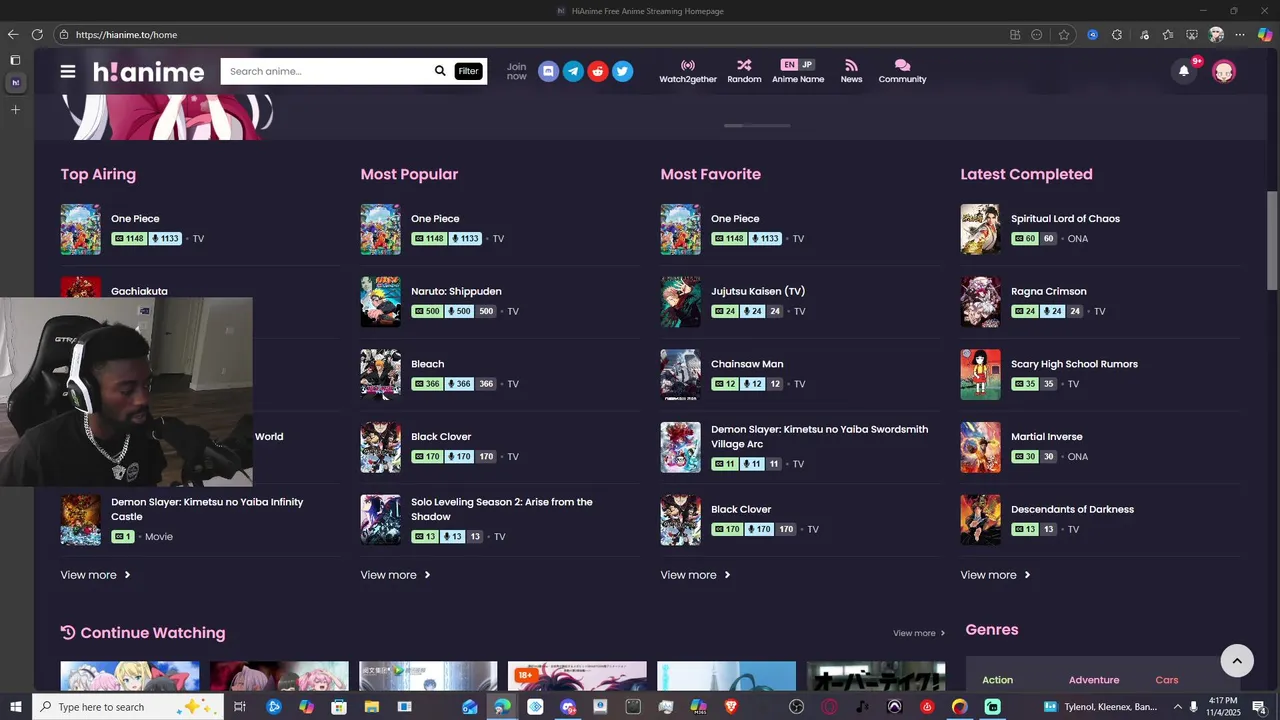
Task: Open the browser profile picture
Action: pyautogui.click(x=1216, y=34)
